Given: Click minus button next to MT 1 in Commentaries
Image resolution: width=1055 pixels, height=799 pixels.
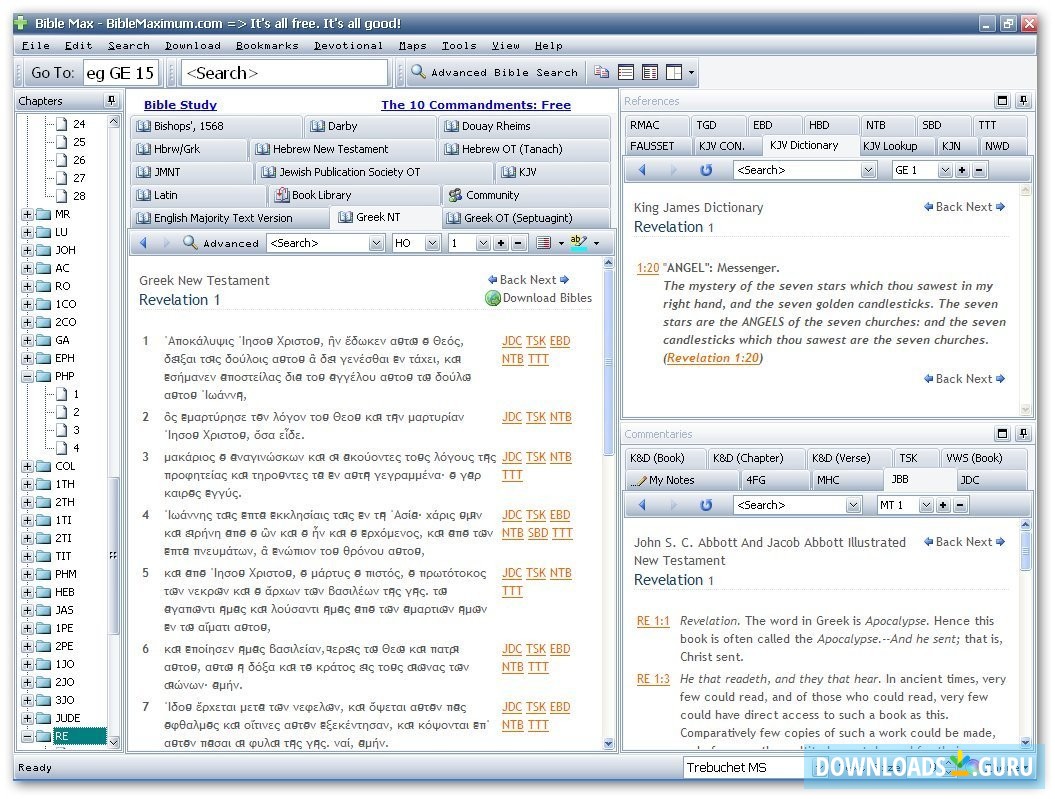Looking at the screenshot, I should (960, 505).
